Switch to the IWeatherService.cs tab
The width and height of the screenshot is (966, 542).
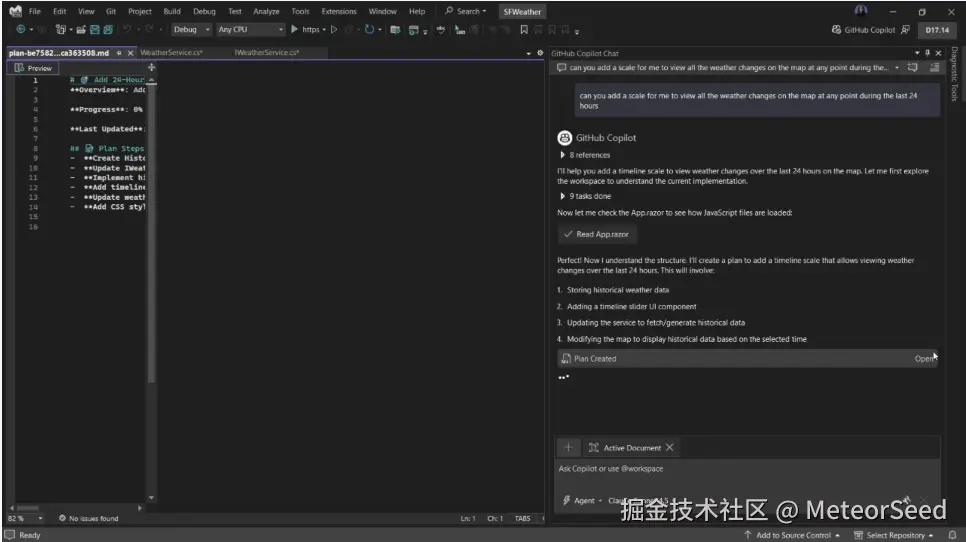266,53
